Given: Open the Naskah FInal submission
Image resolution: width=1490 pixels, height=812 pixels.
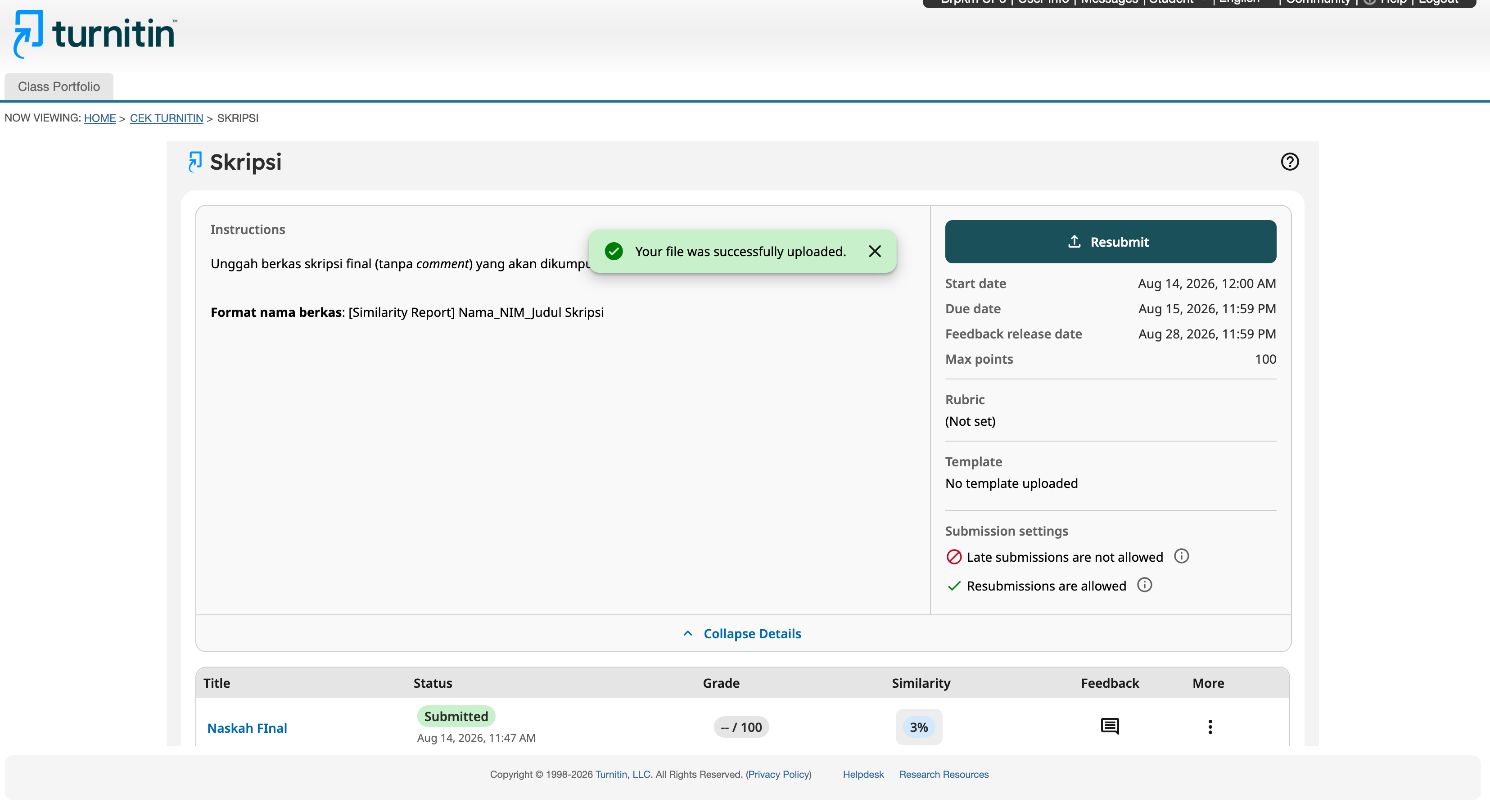Looking at the screenshot, I should (247, 727).
